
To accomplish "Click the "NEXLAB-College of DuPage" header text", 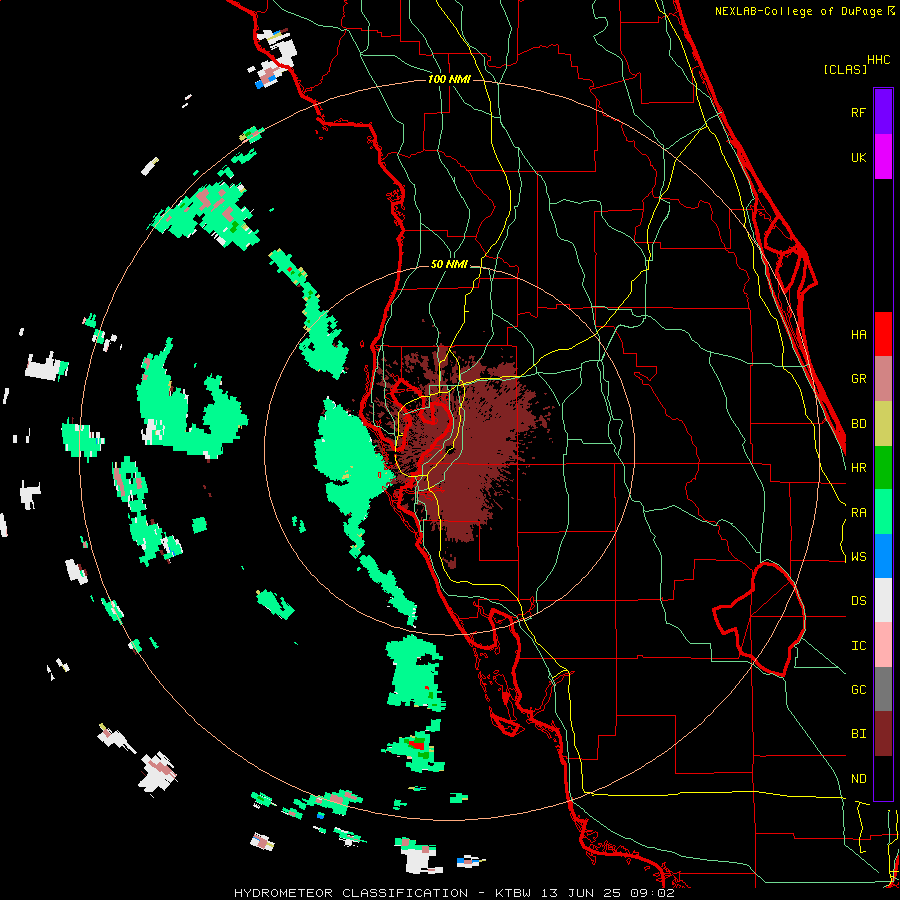I will click(798, 11).
